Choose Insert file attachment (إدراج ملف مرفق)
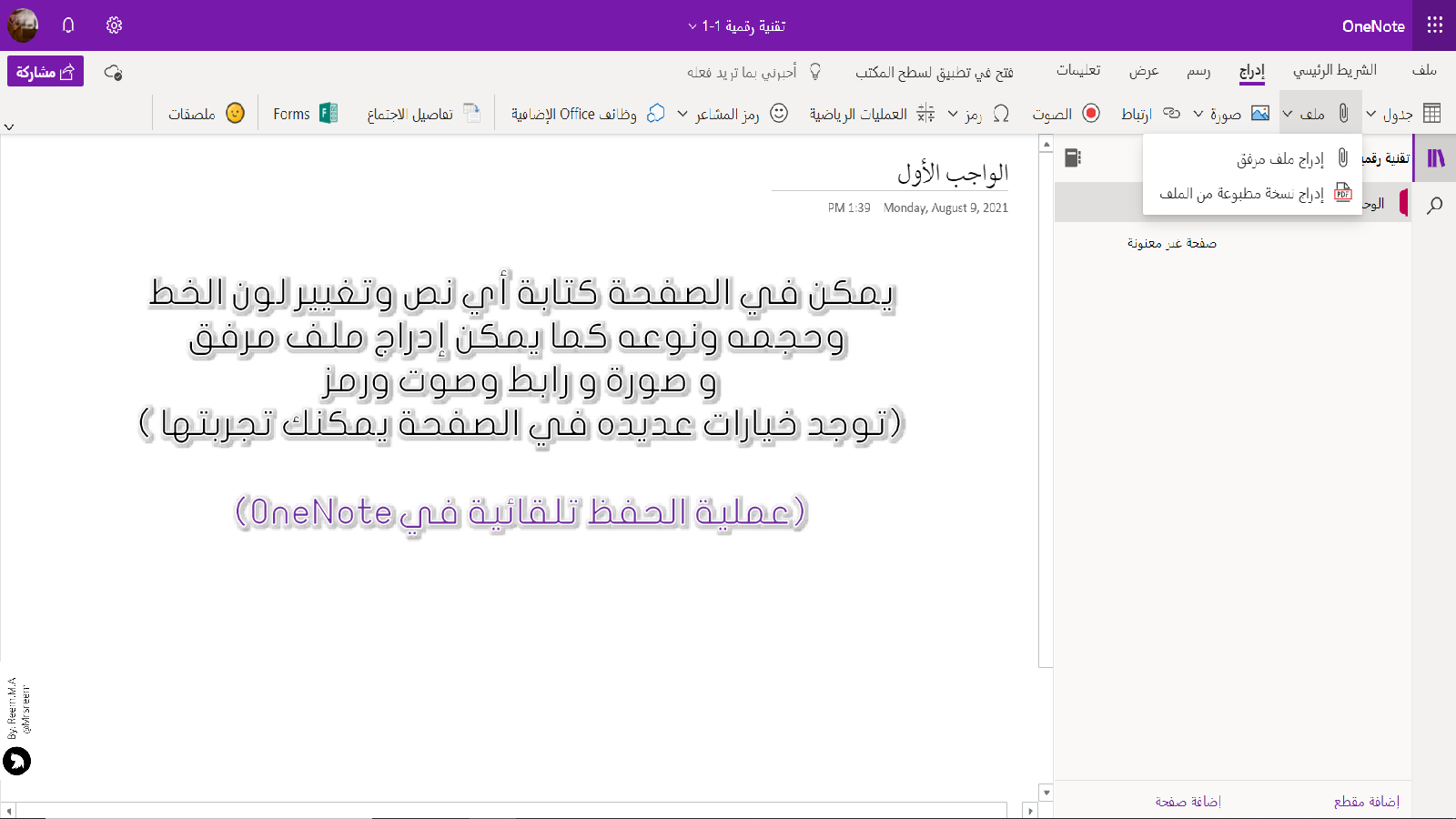This screenshot has width=1456, height=819. pyautogui.click(x=1279, y=159)
